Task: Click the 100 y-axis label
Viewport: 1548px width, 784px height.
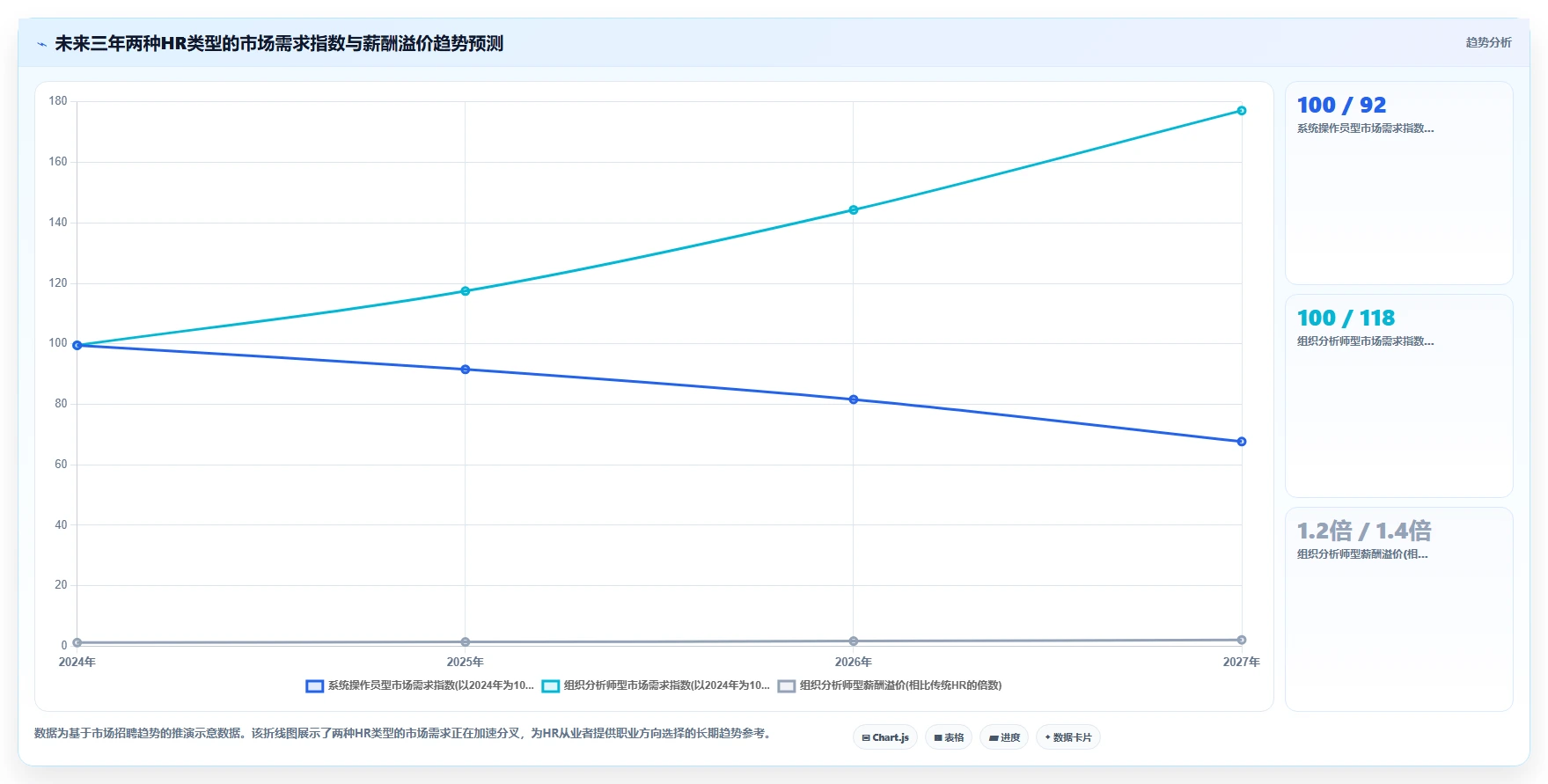Action: tap(58, 343)
